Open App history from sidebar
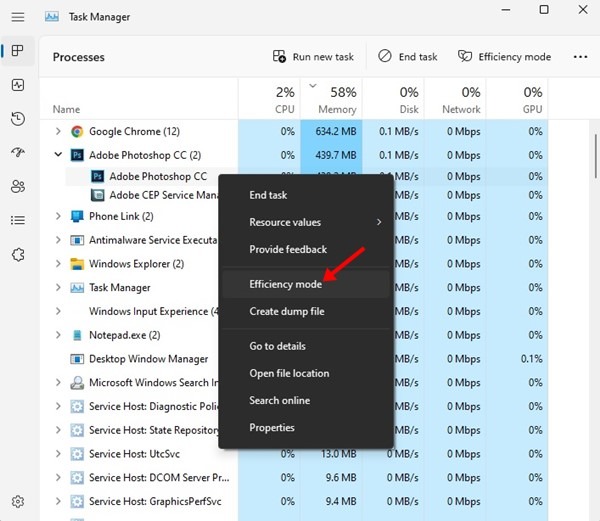This screenshot has width=600, height=521. (x=17, y=119)
